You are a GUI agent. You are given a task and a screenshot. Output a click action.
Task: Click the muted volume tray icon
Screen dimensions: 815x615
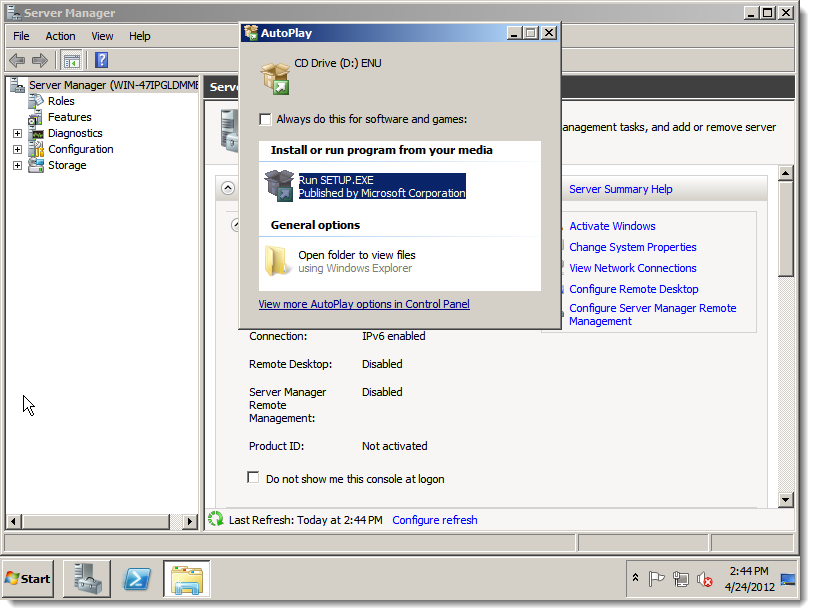point(704,579)
